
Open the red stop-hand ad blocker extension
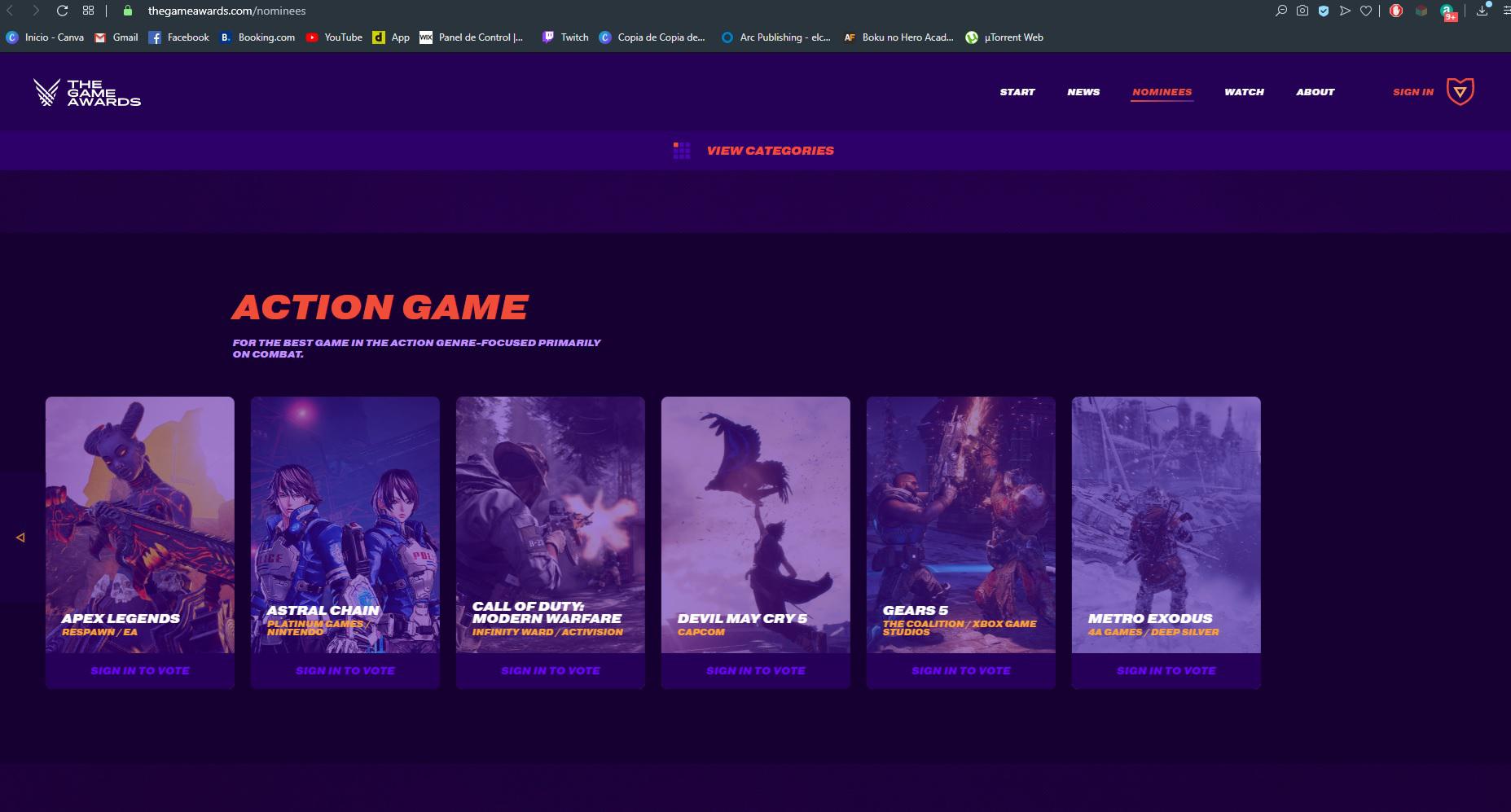(x=1396, y=11)
